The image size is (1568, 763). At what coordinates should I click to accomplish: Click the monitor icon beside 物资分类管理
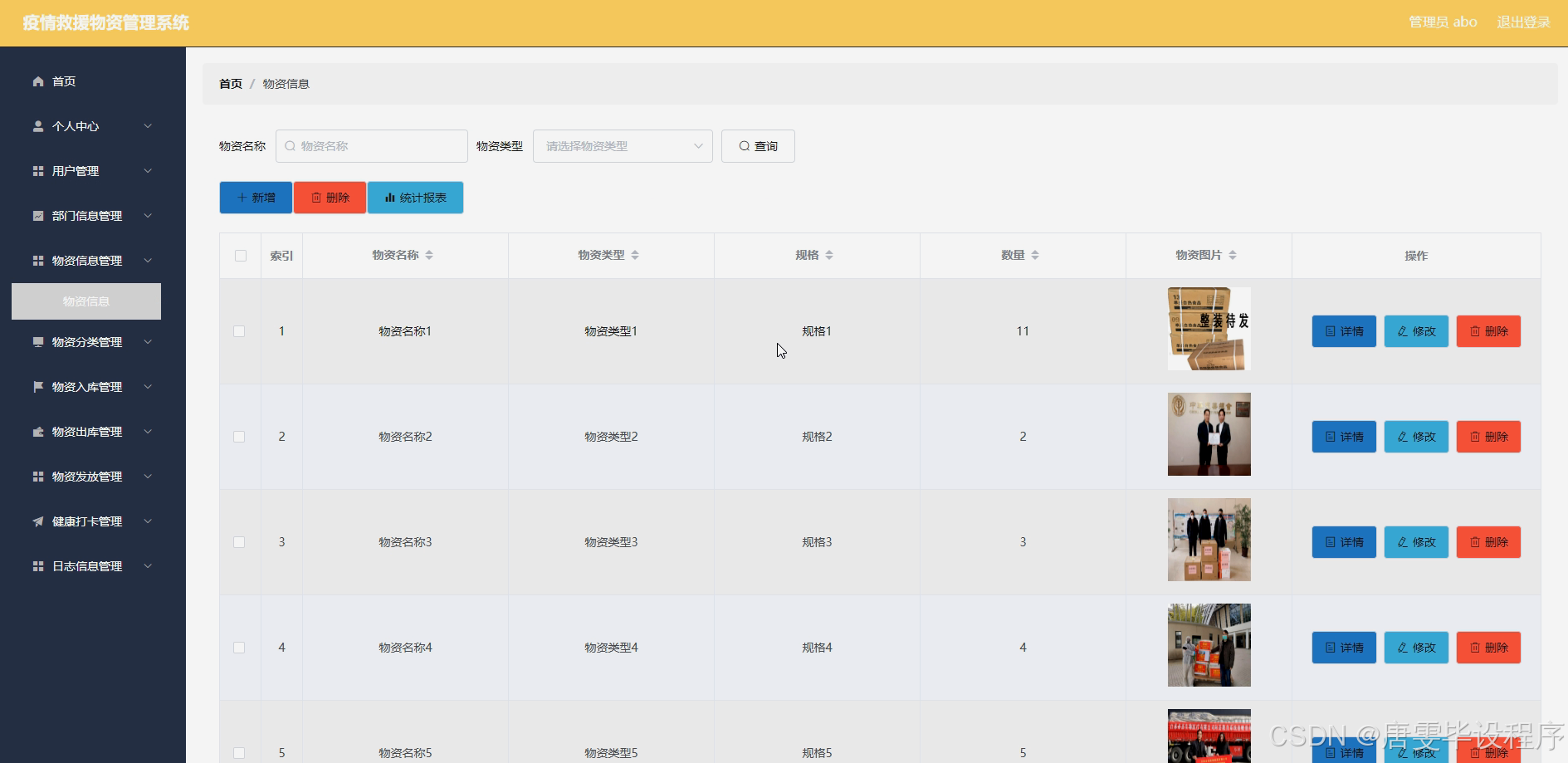tap(38, 342)
